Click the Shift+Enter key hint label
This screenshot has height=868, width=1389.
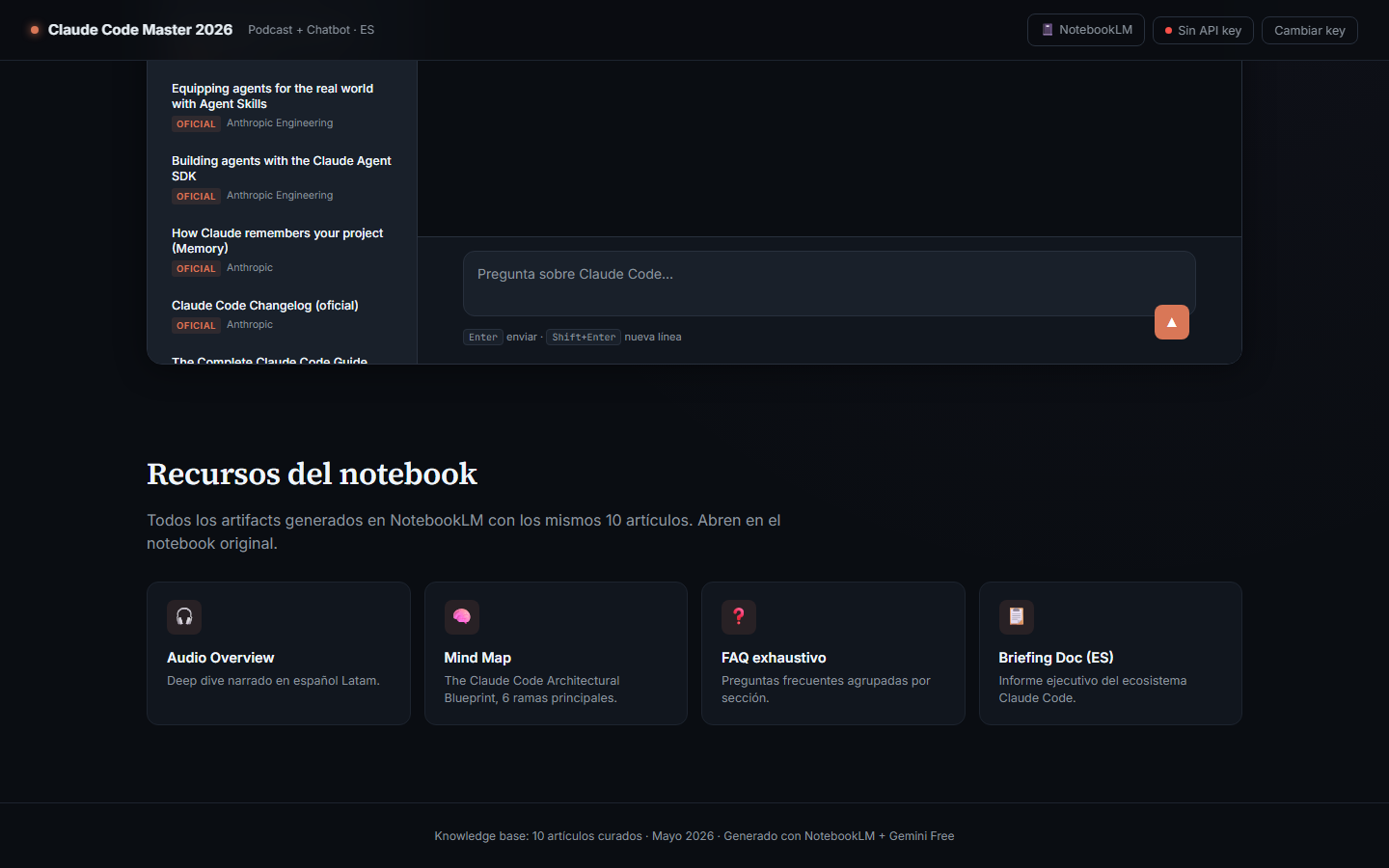(x=584, y=337)
